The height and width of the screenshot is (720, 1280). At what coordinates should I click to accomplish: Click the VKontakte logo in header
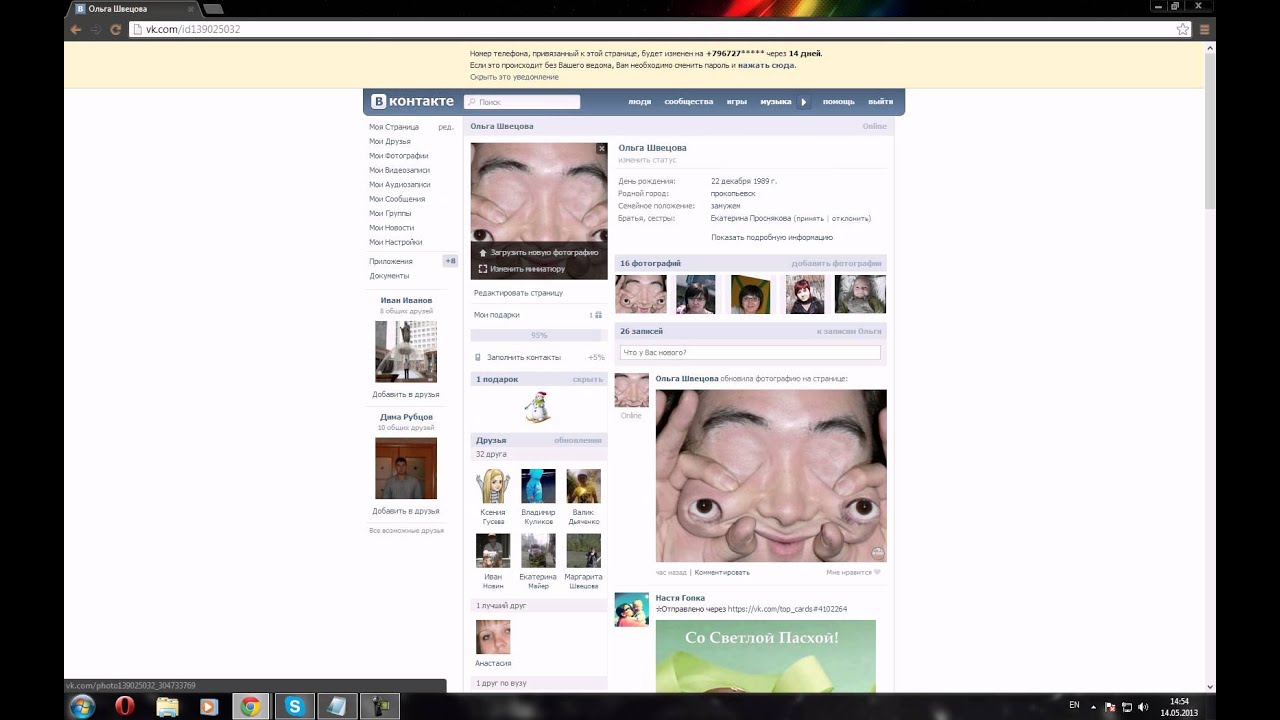[412, 101]
